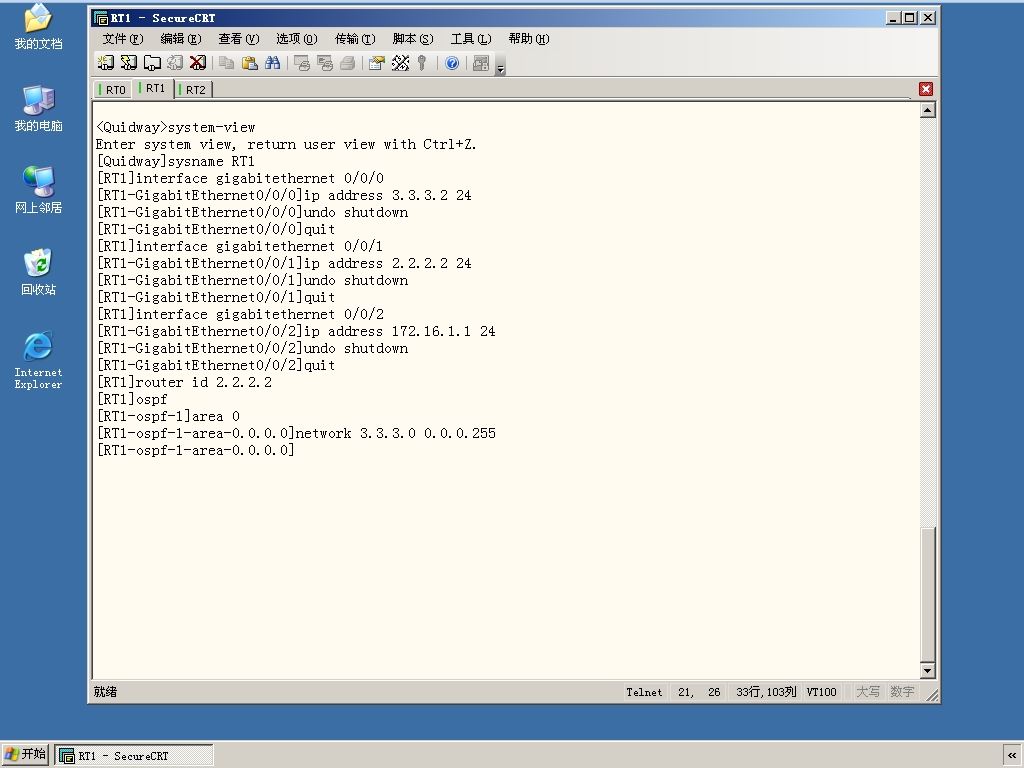Click the blue Help question mark icon
1024x768 pixels.
[452, 63]
